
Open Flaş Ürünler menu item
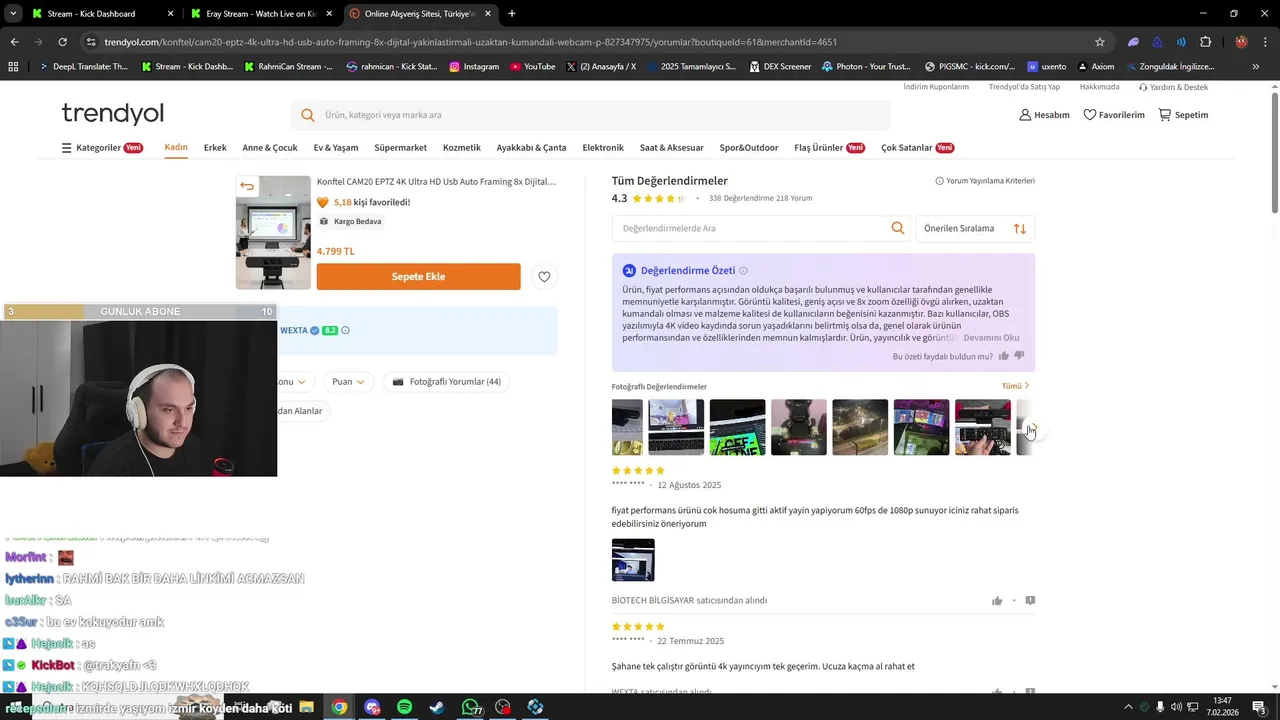(x=829, y=148)
